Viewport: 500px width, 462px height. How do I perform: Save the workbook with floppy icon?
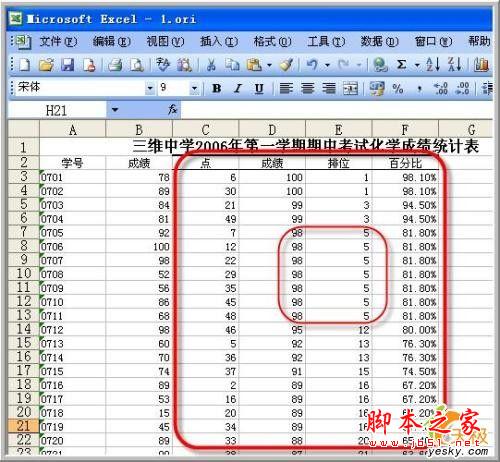click(x=68, y=64)
